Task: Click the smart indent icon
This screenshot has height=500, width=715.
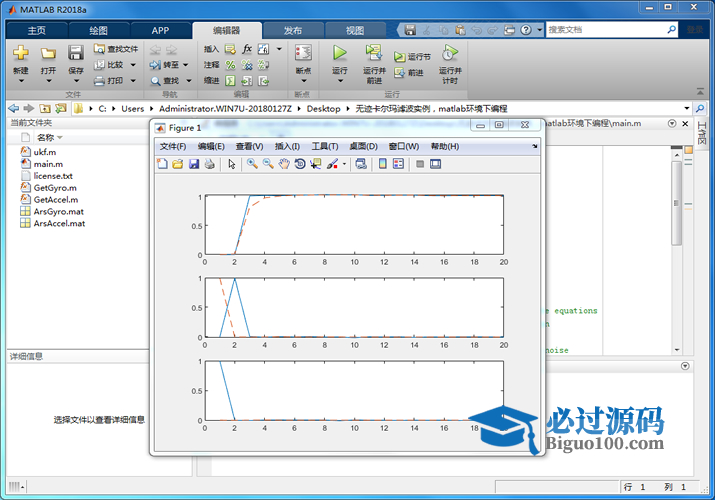Action: 230,81
